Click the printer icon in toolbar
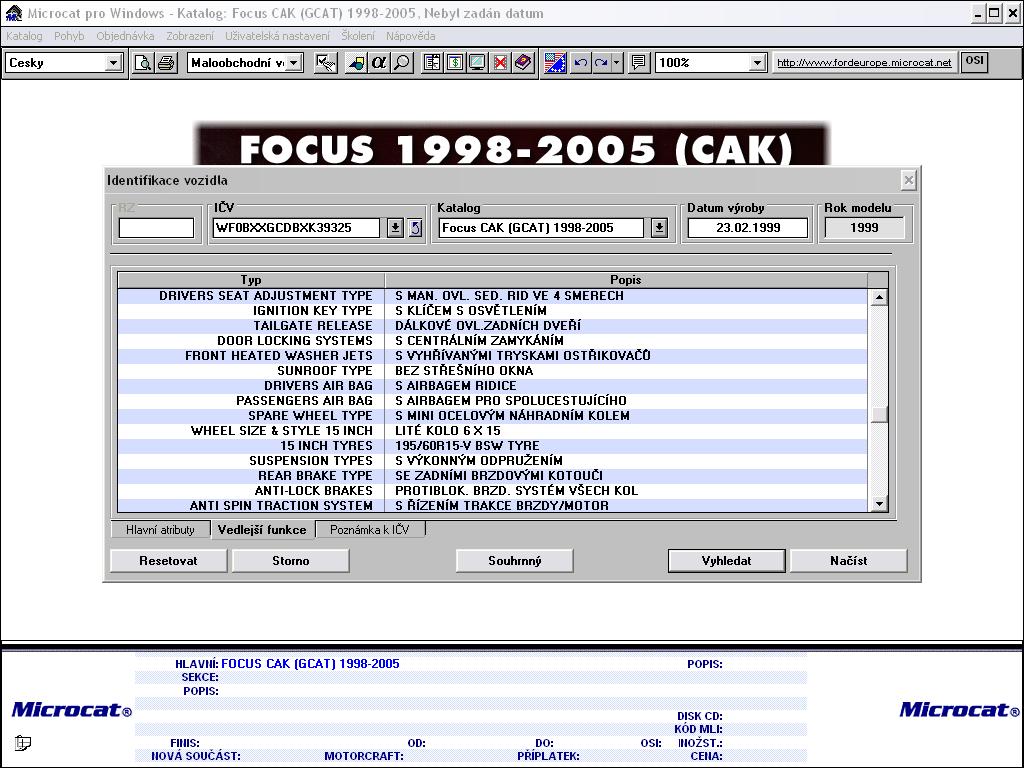This screenshot has width=1024, height=768. [165, 63]
